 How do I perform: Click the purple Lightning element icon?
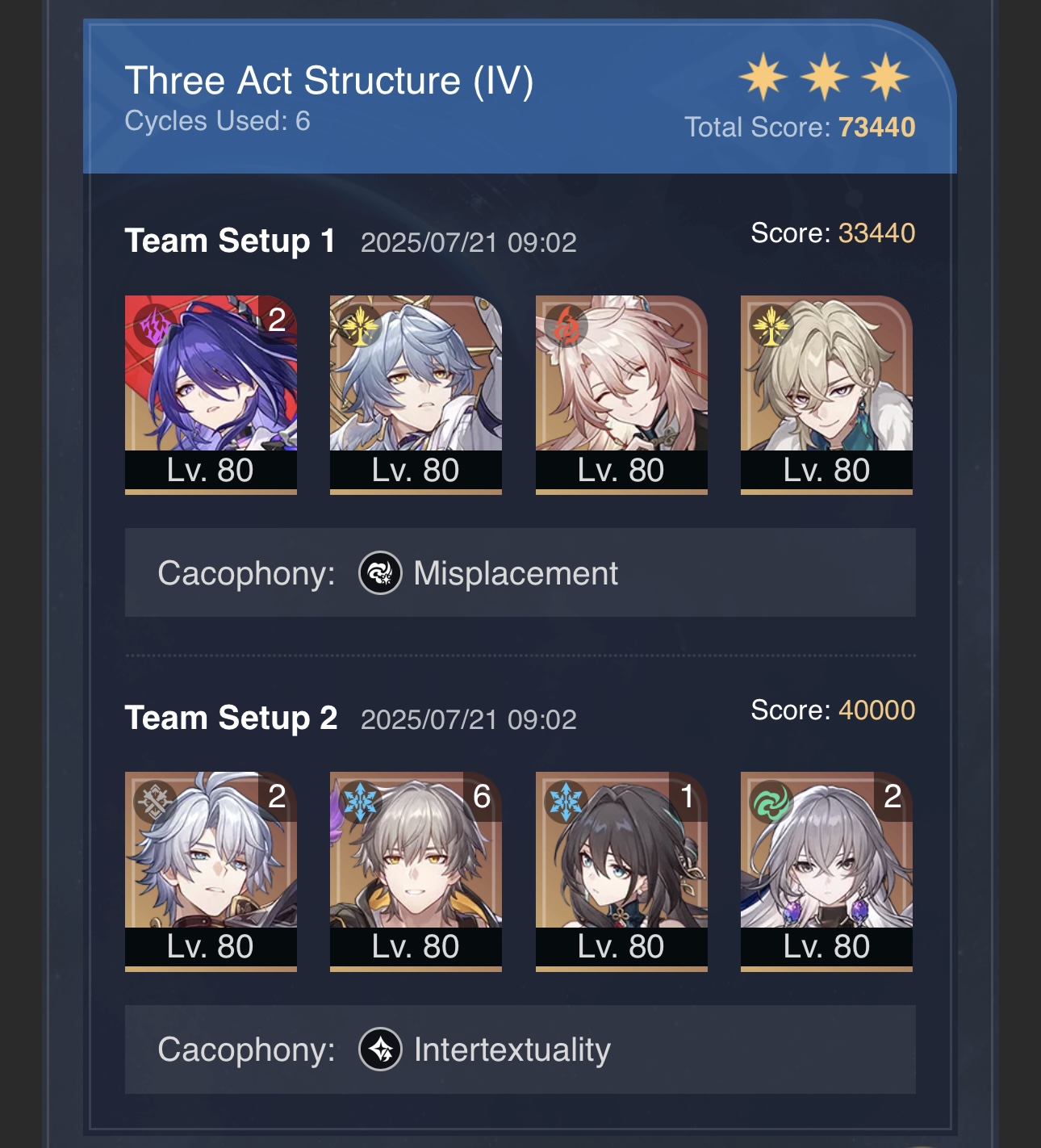pyautogui.click(x=155, y=325)
